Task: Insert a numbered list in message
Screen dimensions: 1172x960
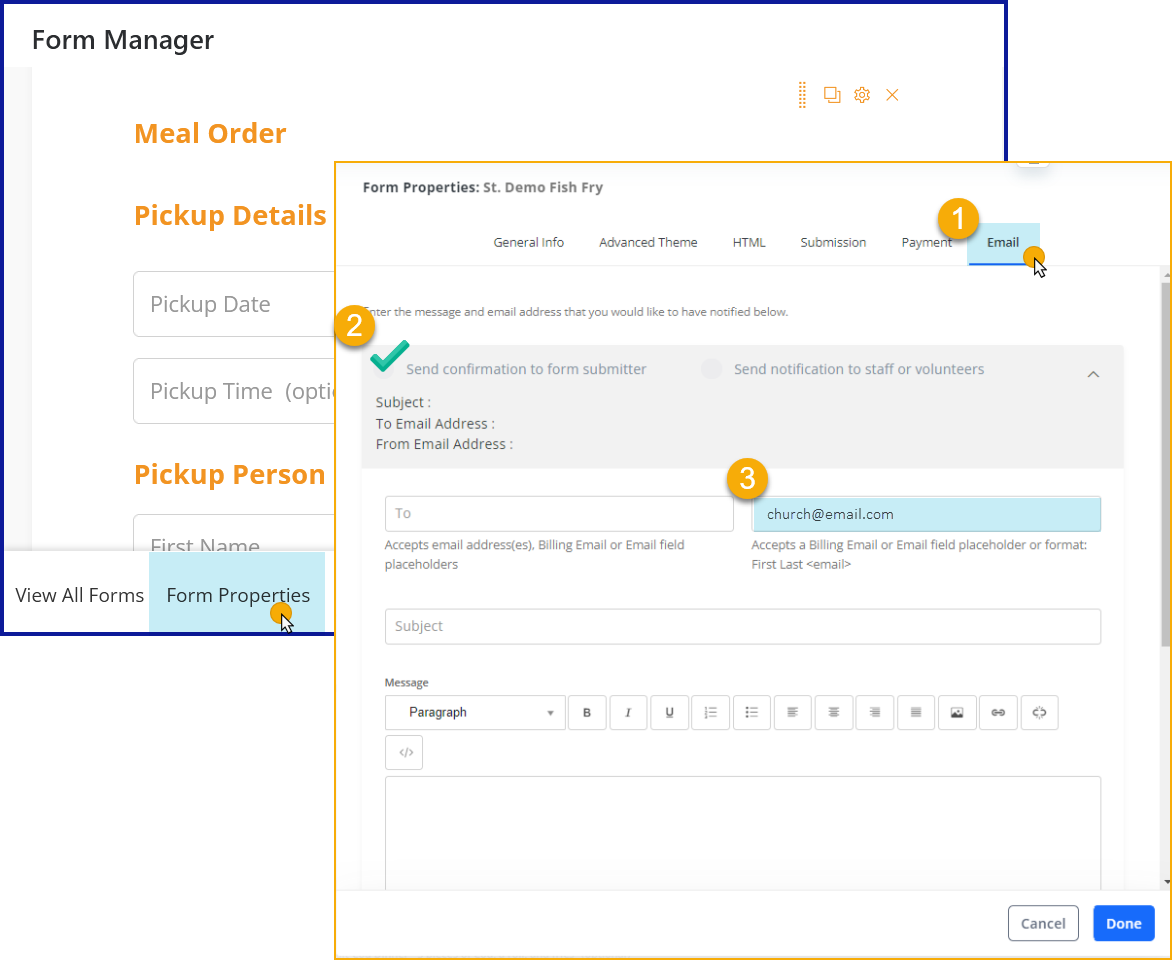Action: point(710,712)
